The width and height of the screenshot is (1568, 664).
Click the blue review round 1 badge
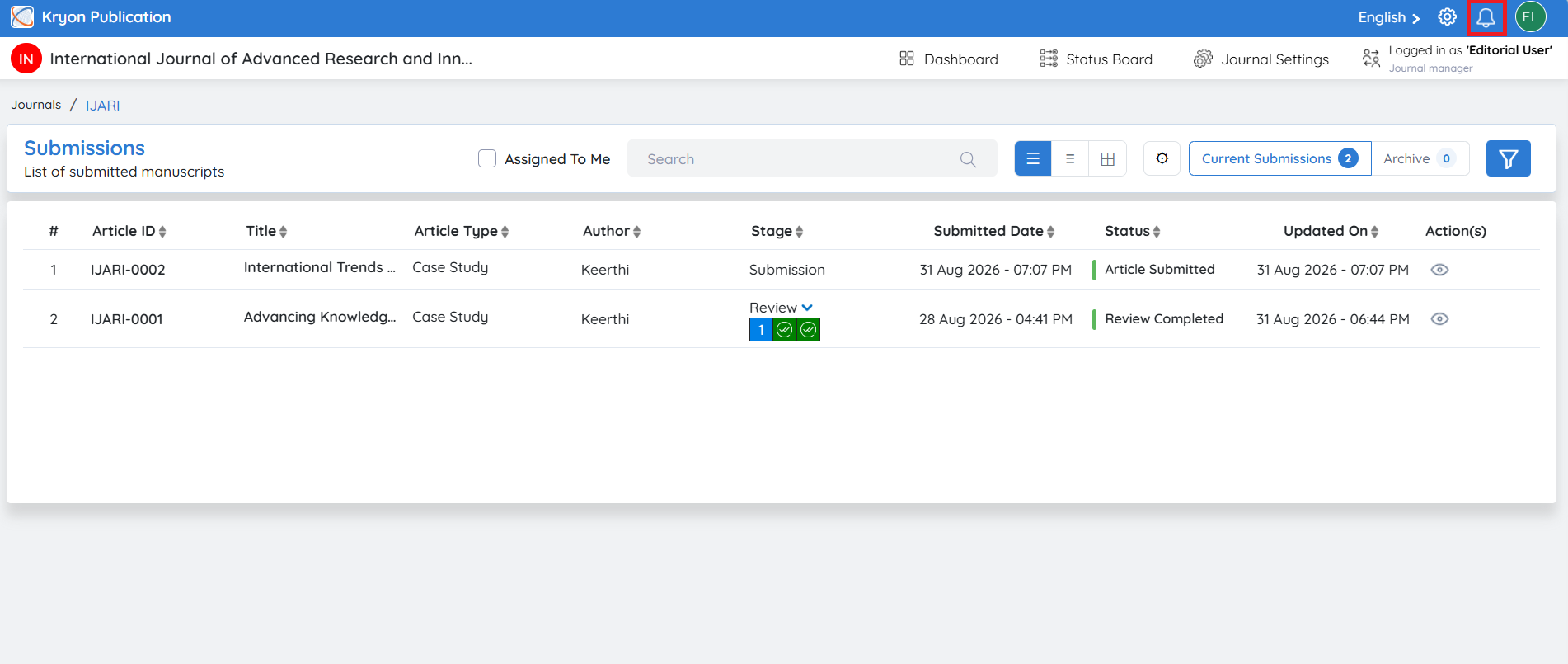(761, 330)
